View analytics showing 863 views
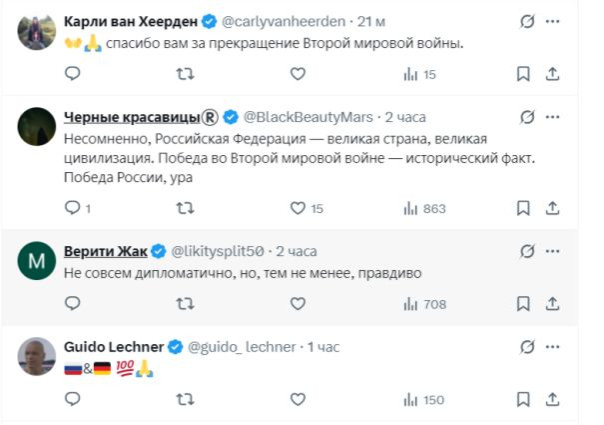Screen dimensions: 604x425 click(424, 208)
